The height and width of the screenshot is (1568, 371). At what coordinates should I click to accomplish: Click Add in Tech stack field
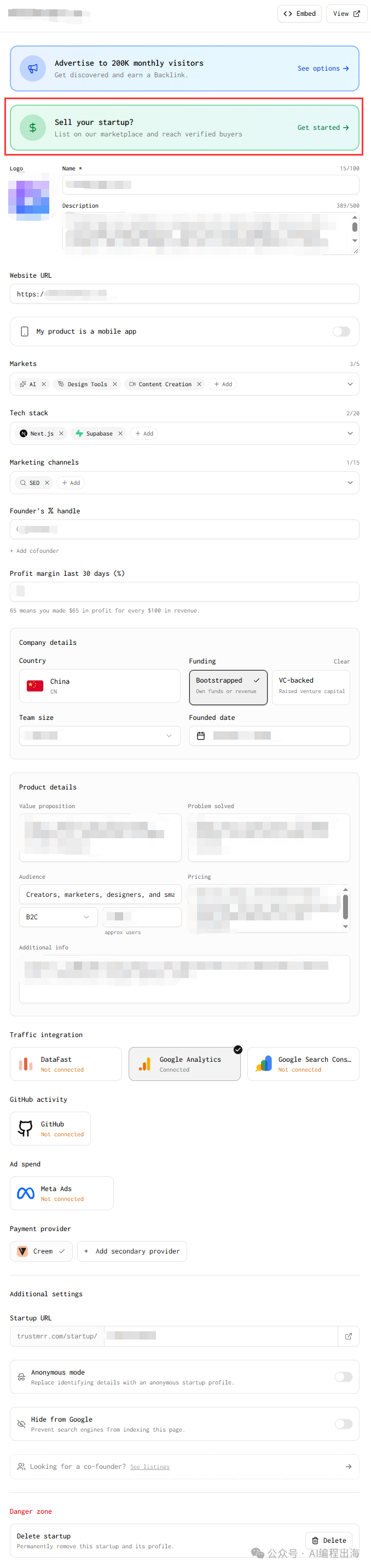pyautogui.click(x=144, y=434)
